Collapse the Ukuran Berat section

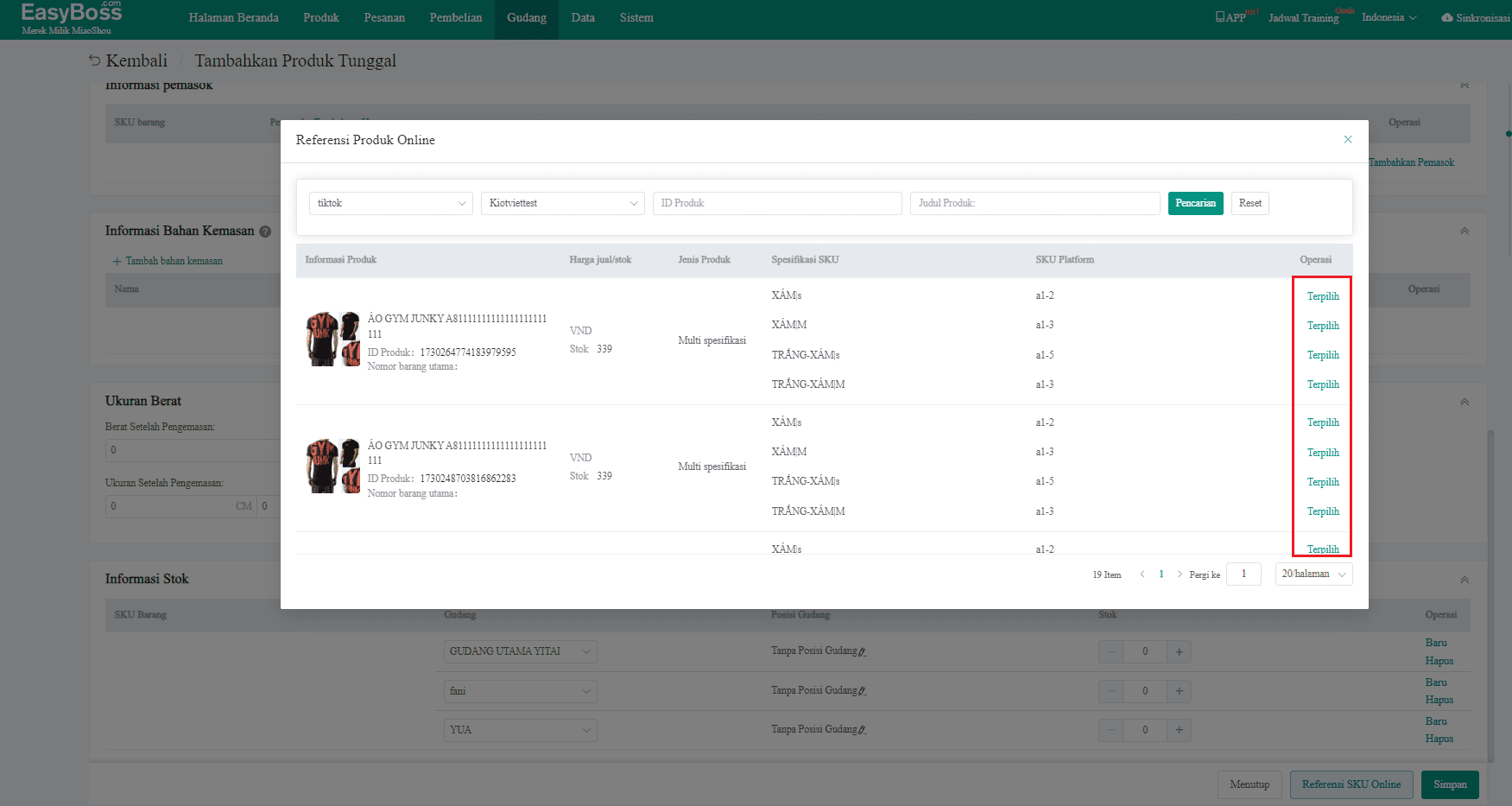point(1465,403)
